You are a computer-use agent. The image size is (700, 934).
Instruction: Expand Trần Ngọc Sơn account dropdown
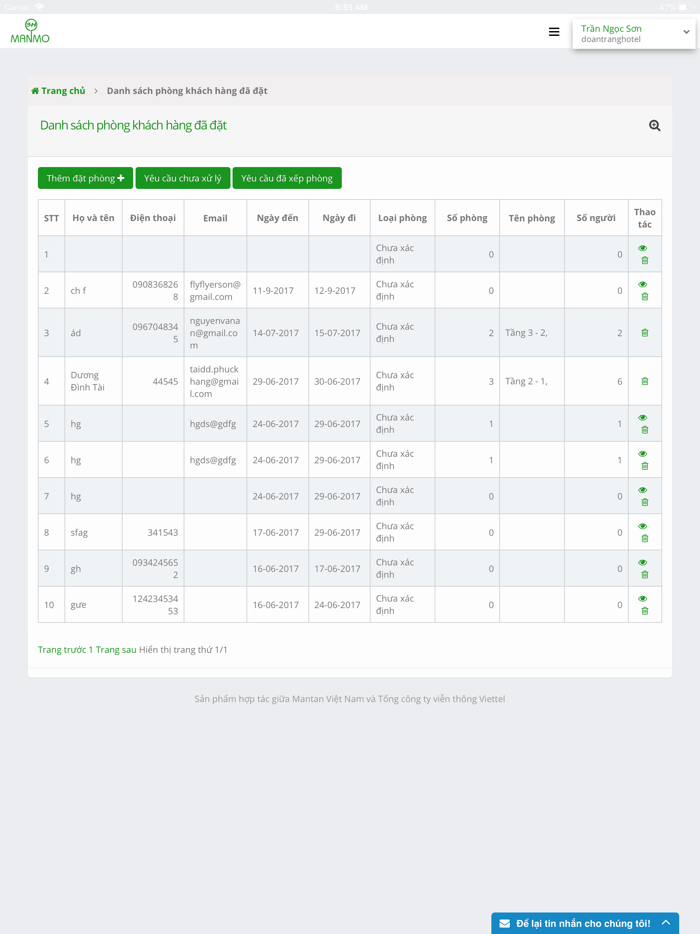(x=686, y=32)
